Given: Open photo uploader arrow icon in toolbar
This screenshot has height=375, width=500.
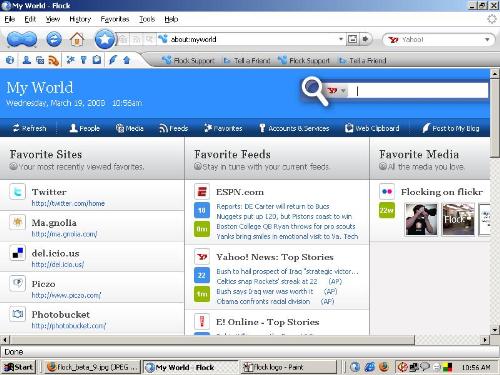Looking at the screenshot, I should pos(127,60).
